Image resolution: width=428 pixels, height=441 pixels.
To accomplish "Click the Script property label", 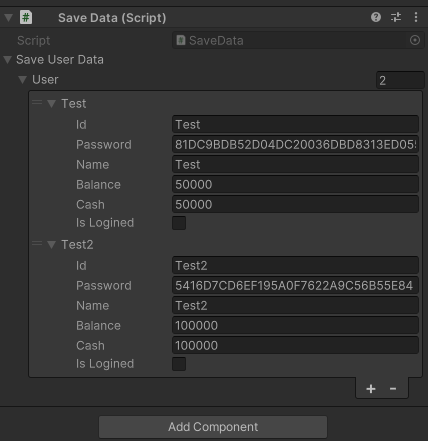I will click(x=33, y=40).
